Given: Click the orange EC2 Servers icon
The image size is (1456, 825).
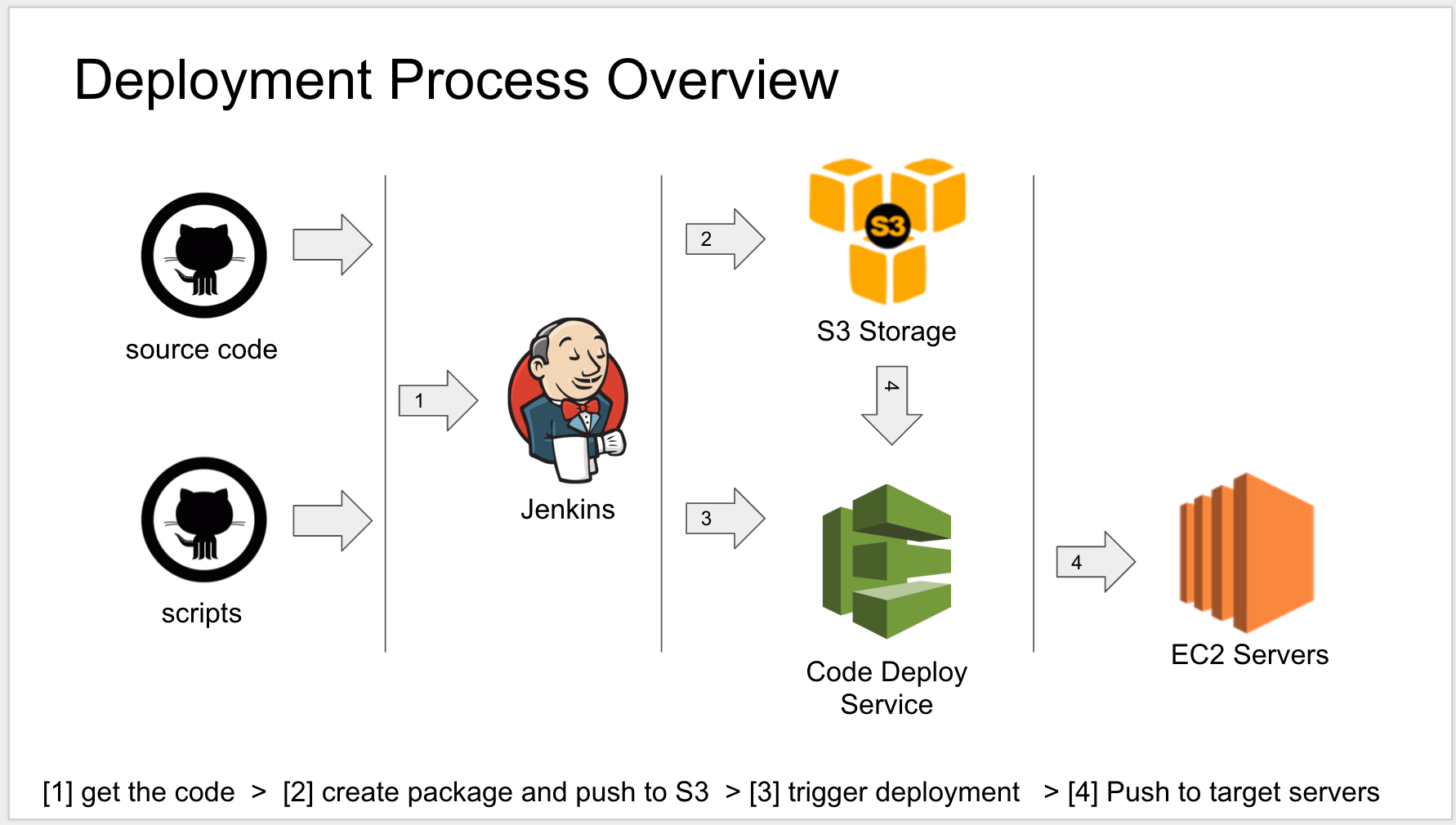Looking at the screenshot, I should [1247, 553].
